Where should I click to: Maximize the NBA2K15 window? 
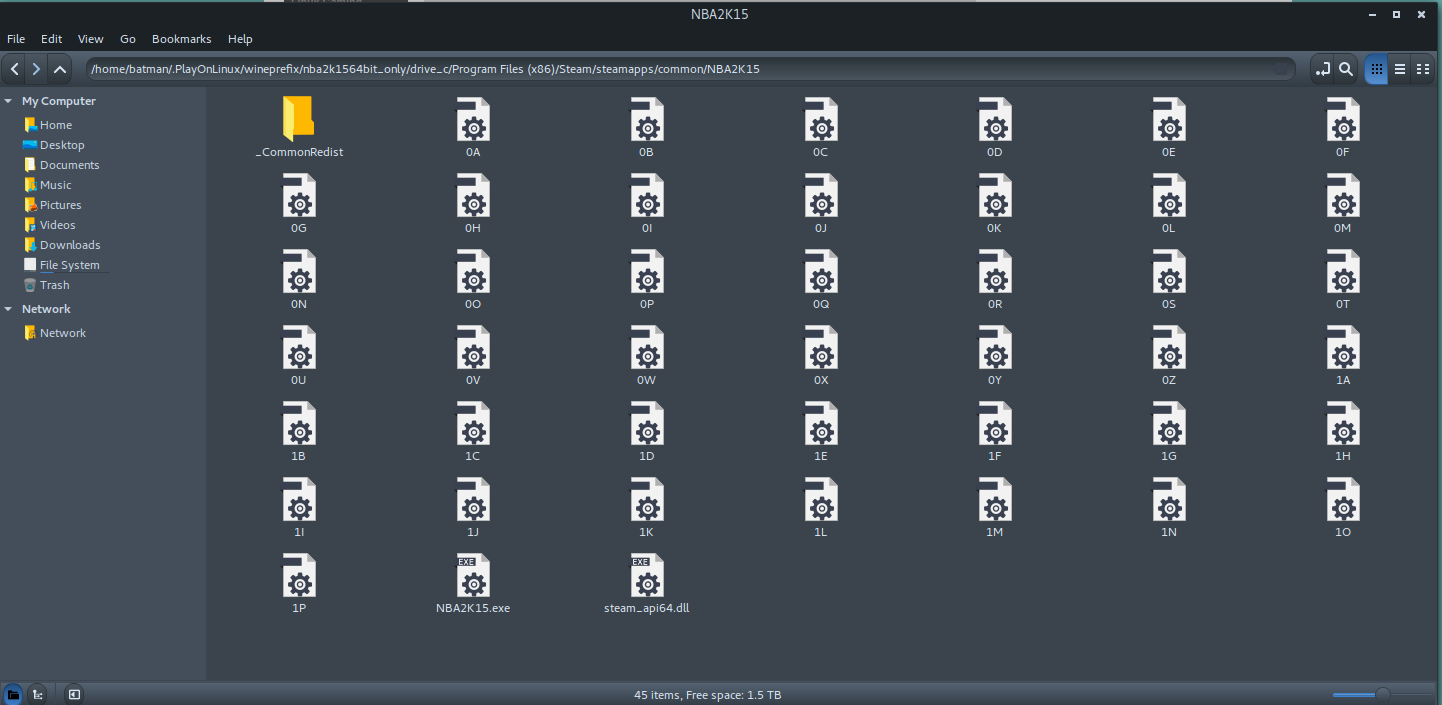point(1396,14)
